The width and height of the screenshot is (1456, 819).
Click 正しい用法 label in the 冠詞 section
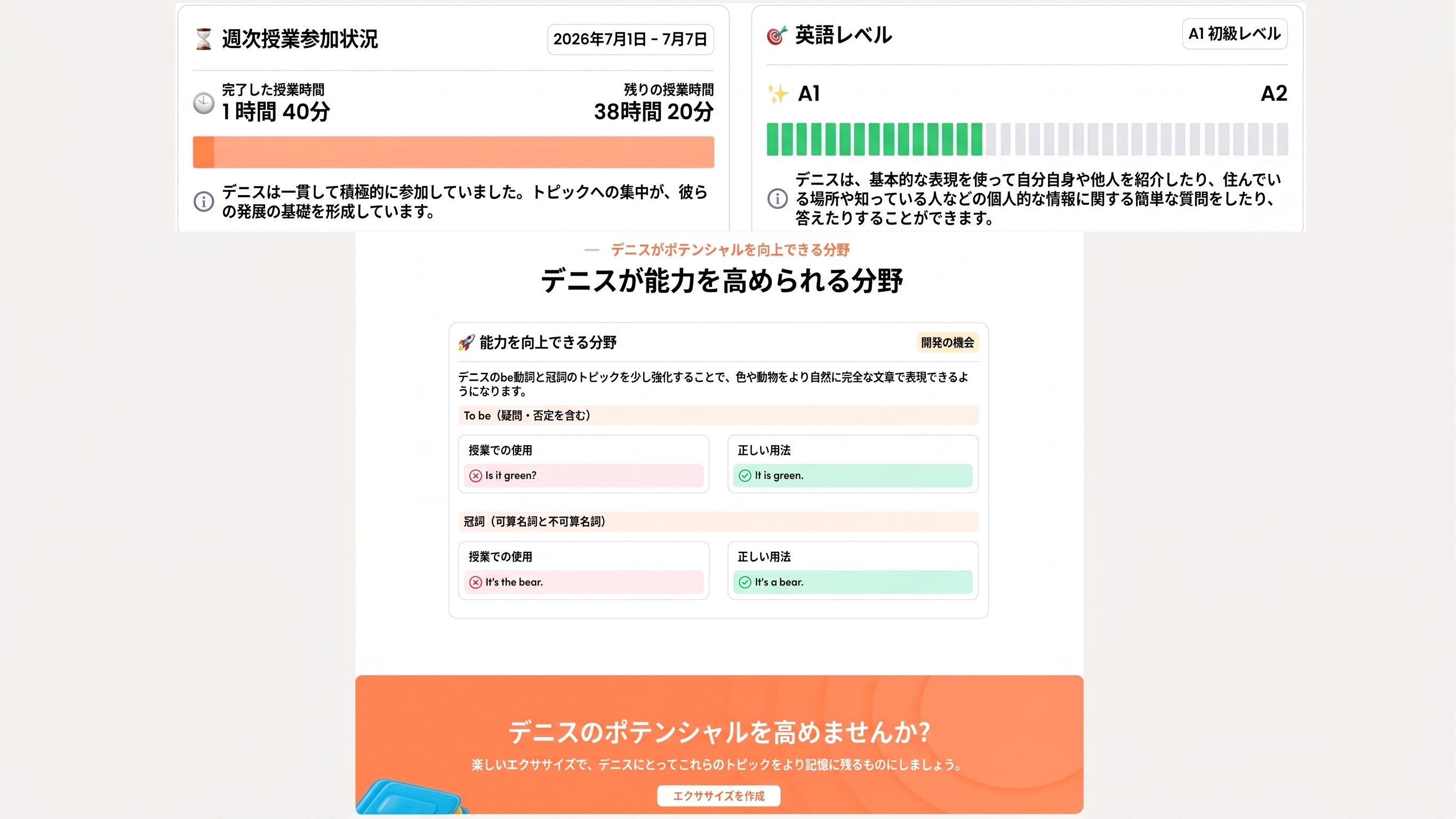[x=764, y=557]
